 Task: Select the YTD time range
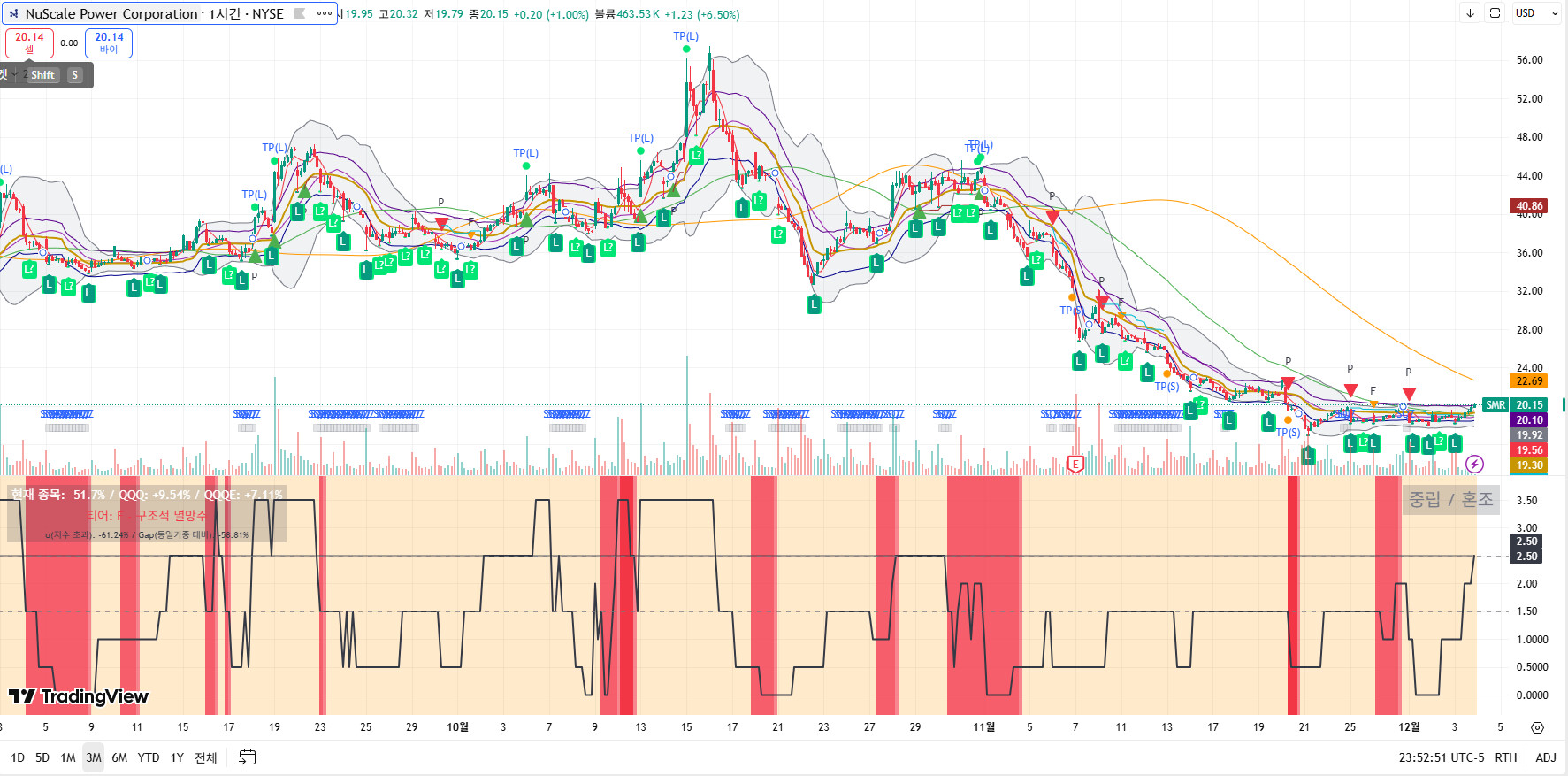[149, 757]
